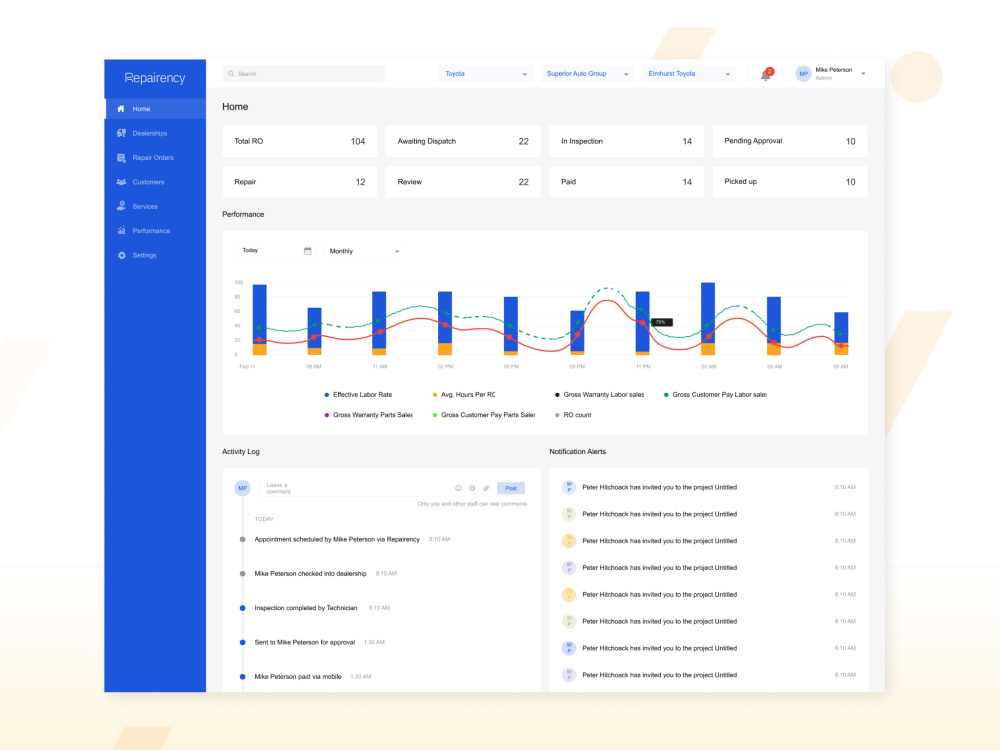Open the Superior Auto Group dropdown
Viewport: 1000px width, 750px height.
(x=587, y=74)
